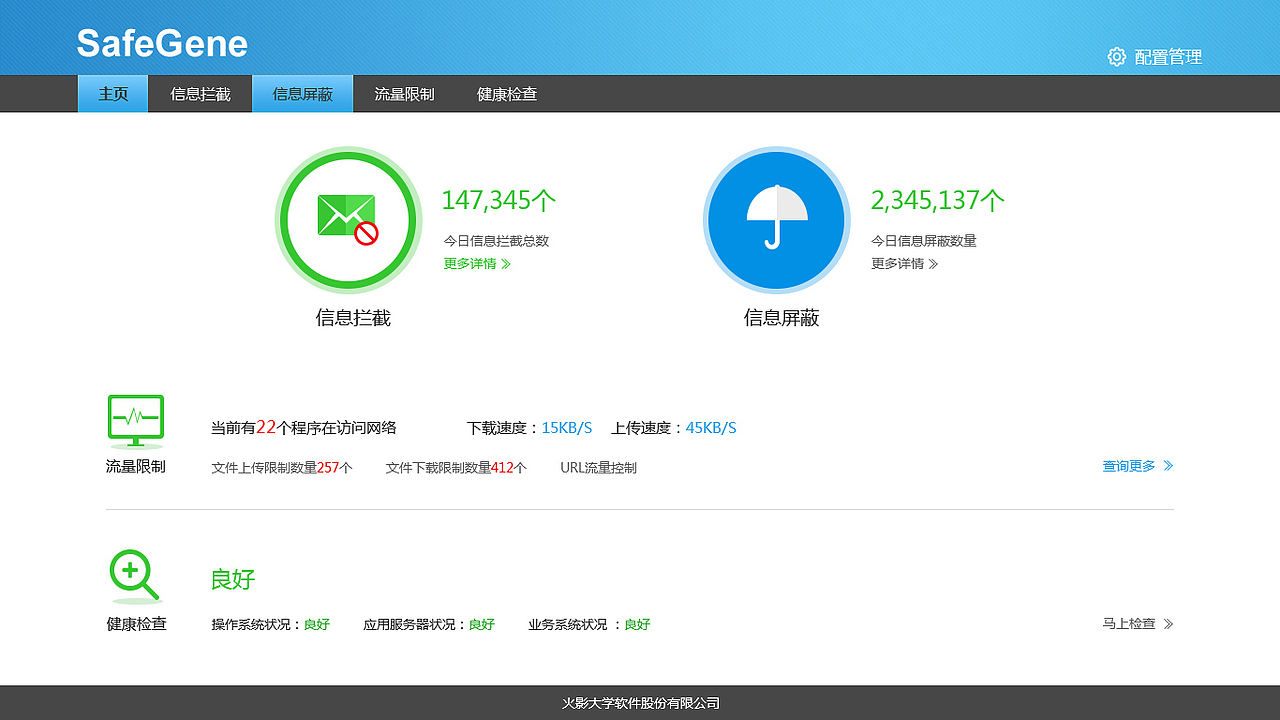Click 业务系统状况 status text
The image size is (1280, 720).
pyautogui.click(x=589, y=624)
